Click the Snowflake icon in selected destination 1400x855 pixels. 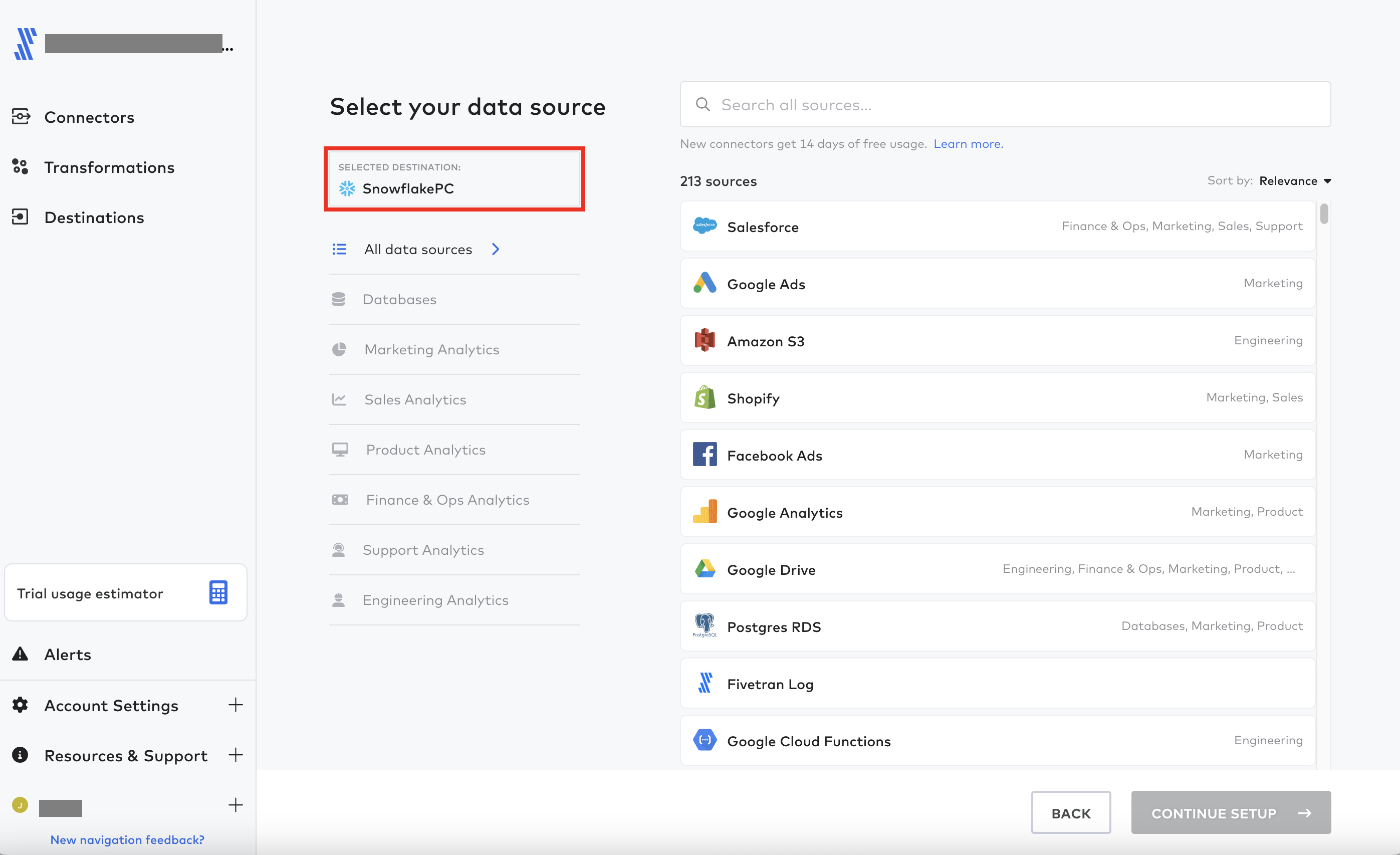point(347,188)
